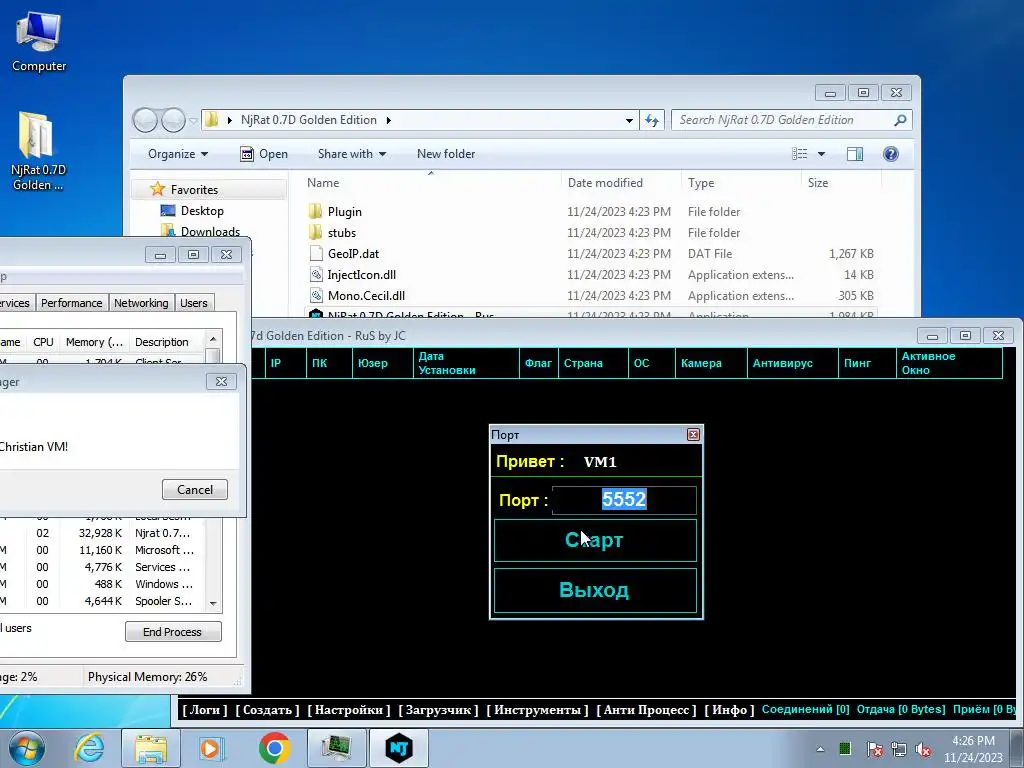Click the search magnifier icon in Explorer

pyautogui.click(x=900, y=120)
